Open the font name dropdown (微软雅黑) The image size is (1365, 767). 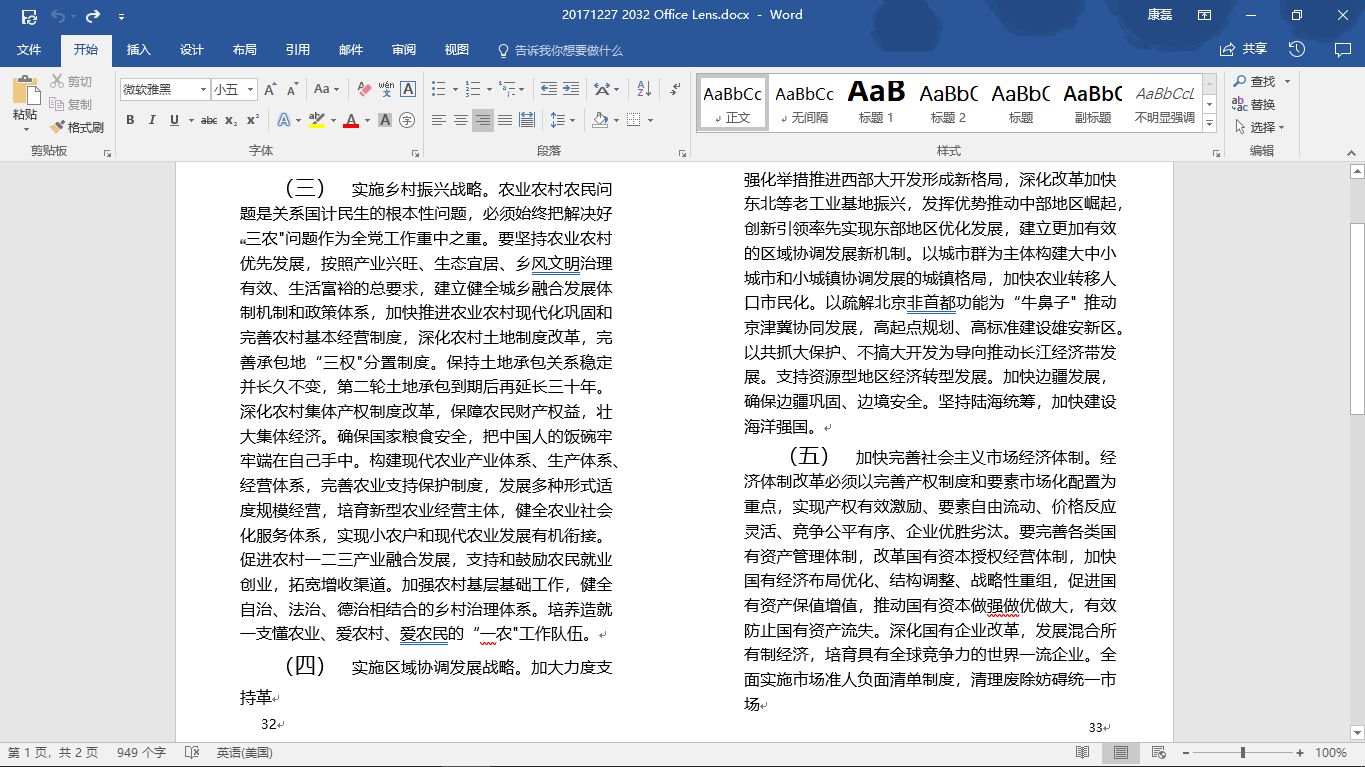tap(203, 89)
